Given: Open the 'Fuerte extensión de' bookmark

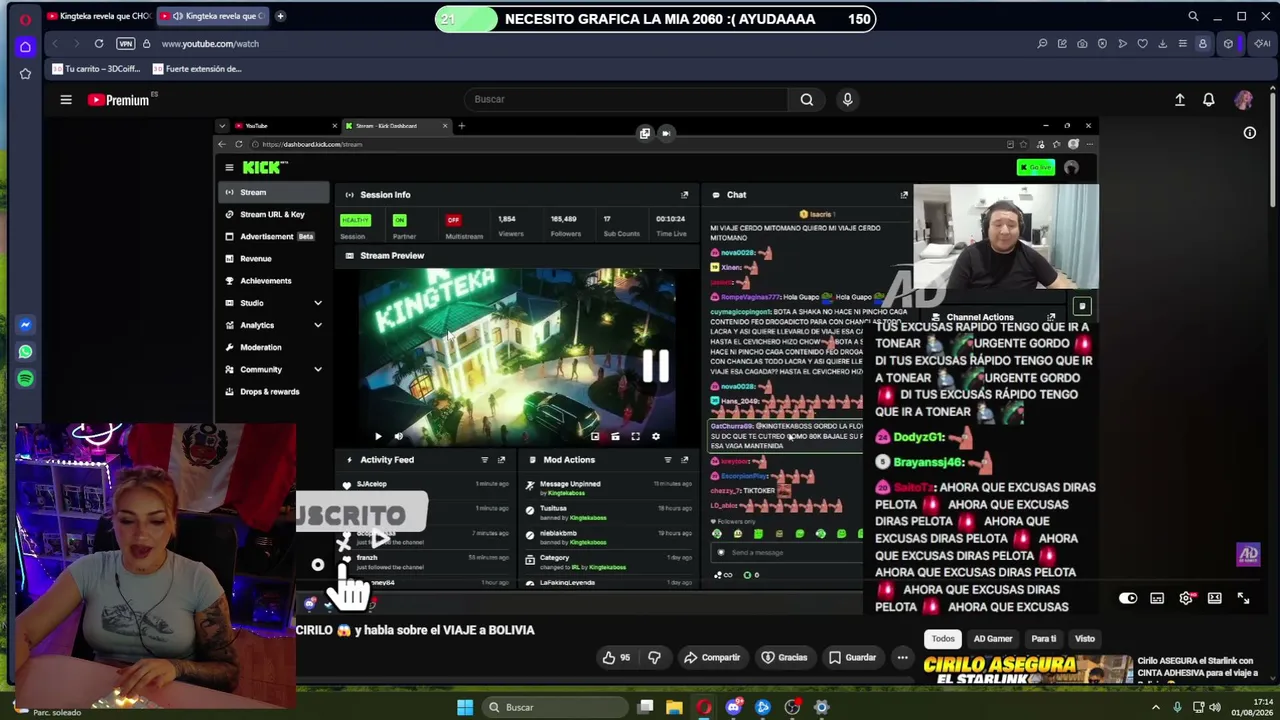Looking at the screenshot, I should pos(197,69).
